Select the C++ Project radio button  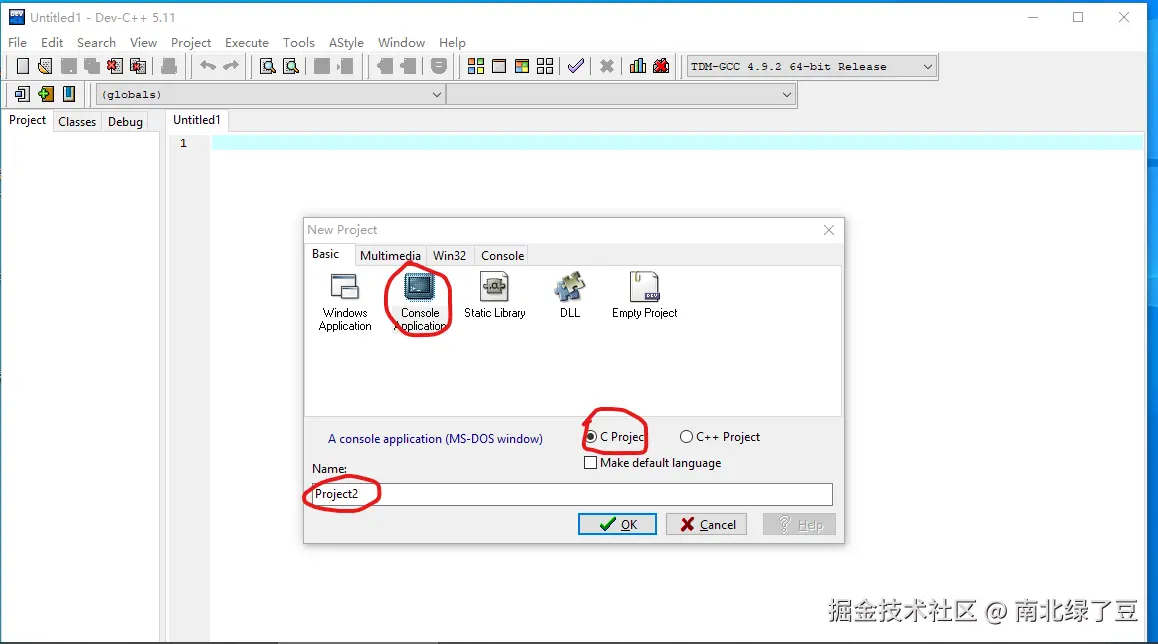point(686,437)
